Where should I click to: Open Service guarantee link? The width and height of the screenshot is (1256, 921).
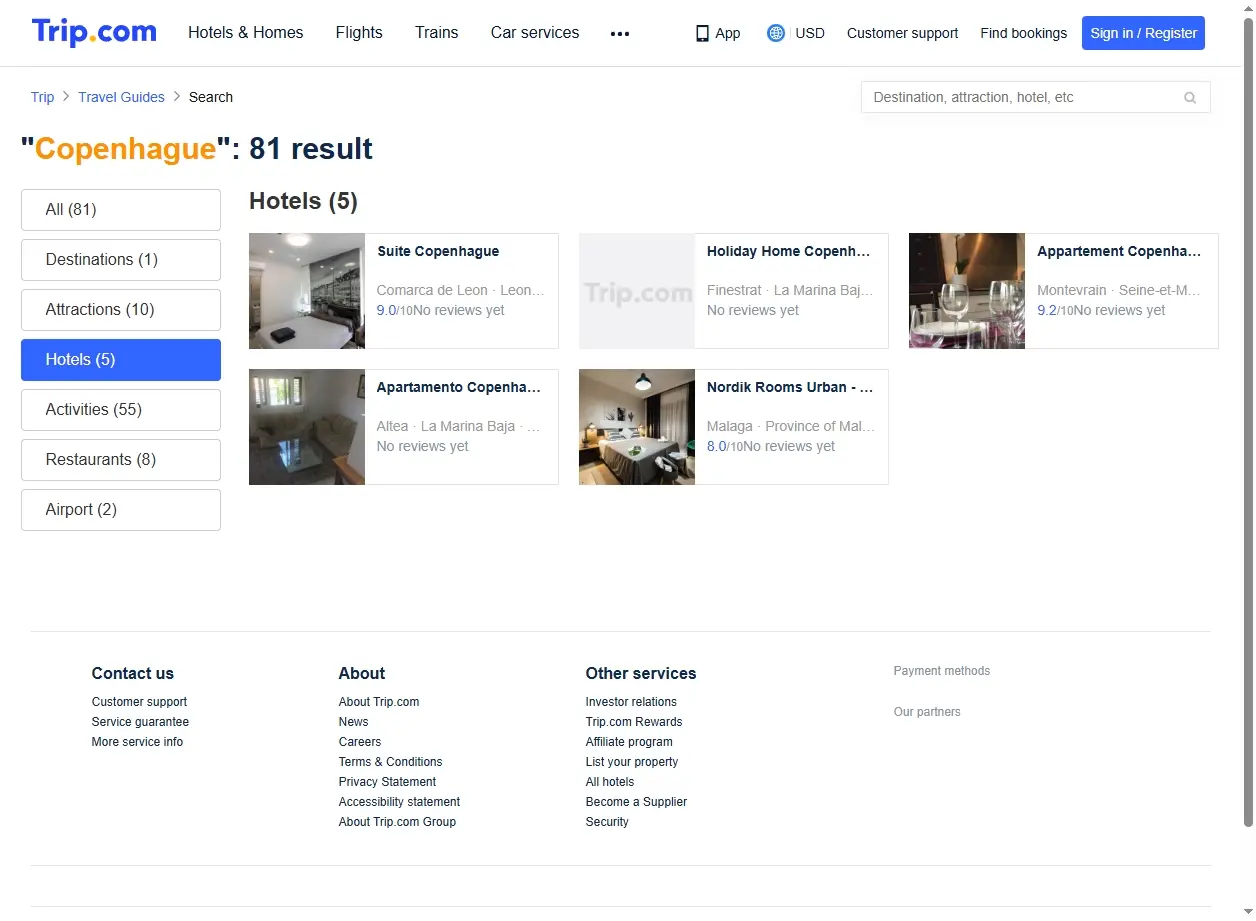point(140,722)
